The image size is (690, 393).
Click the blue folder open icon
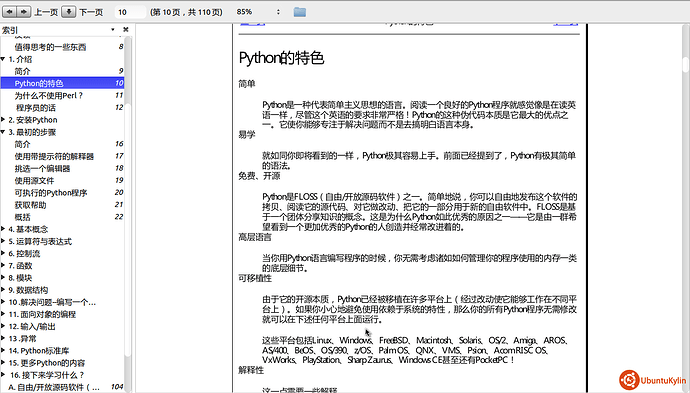click(300, 12)
